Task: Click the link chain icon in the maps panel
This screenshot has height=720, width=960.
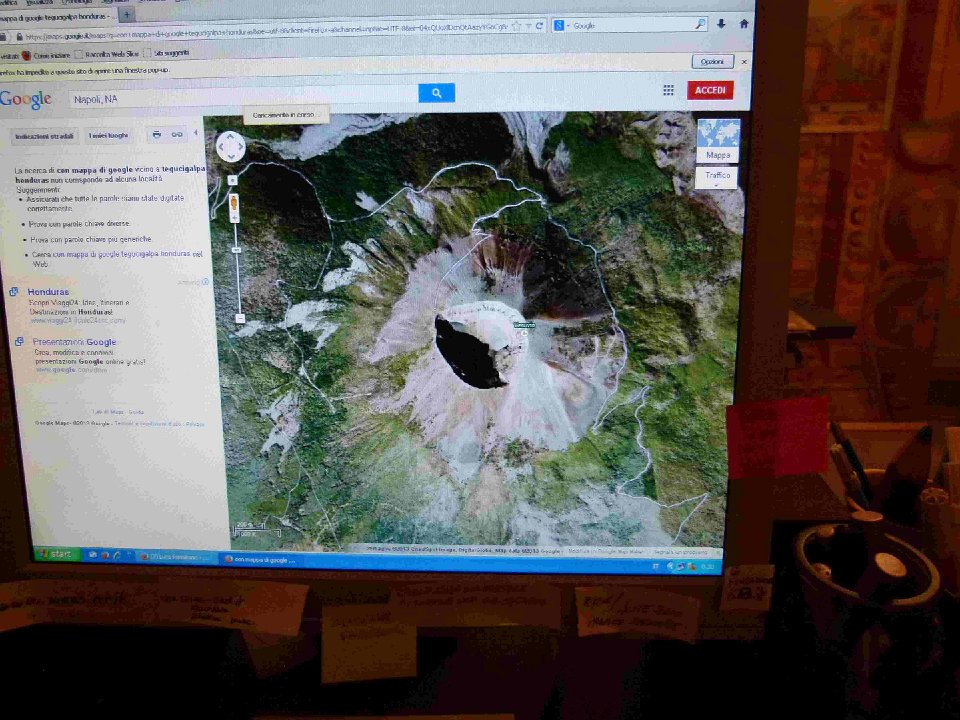Action: point(177,135)
